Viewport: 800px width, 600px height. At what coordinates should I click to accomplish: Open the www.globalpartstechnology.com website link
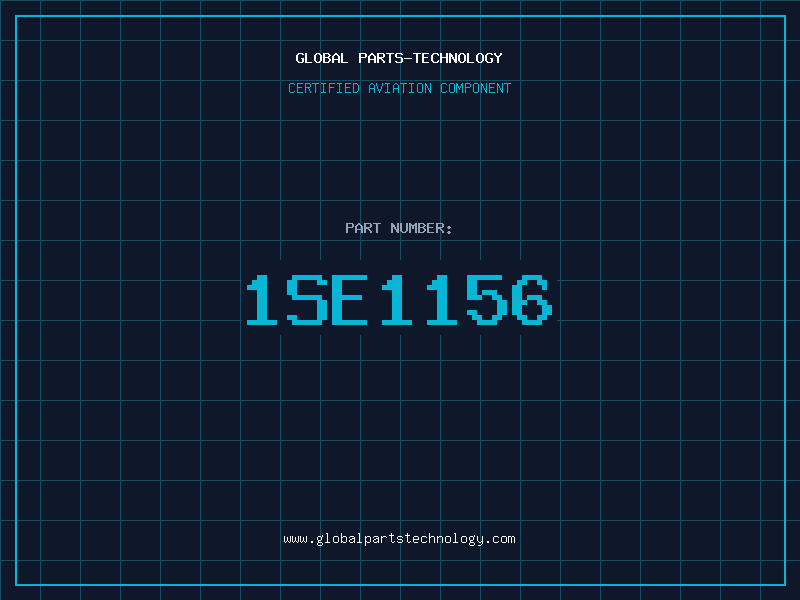pyautogui.click(x=399, y=539)
